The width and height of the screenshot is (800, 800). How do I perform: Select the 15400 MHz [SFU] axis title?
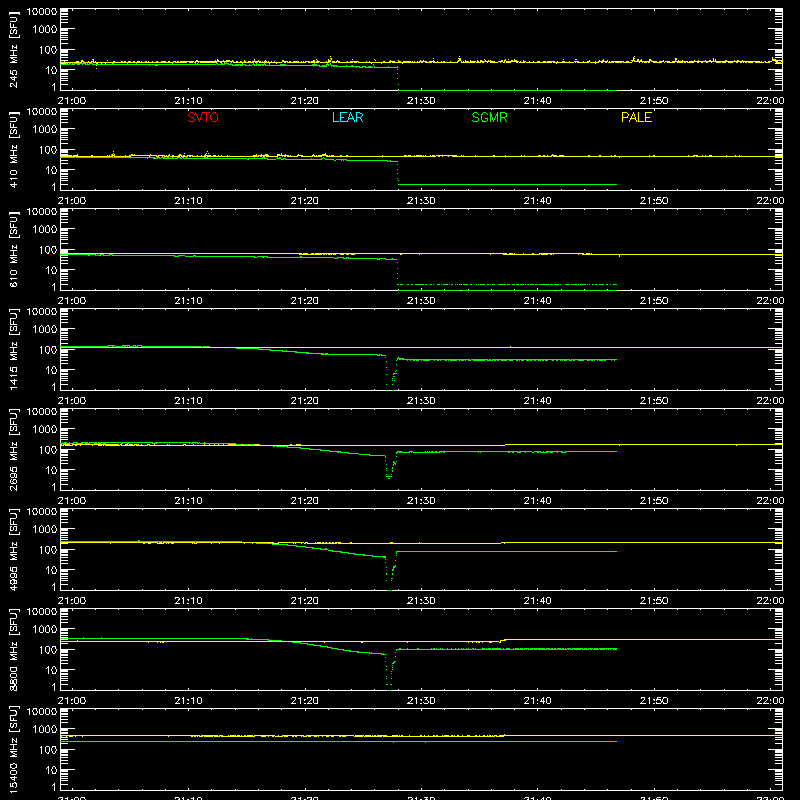14,749
